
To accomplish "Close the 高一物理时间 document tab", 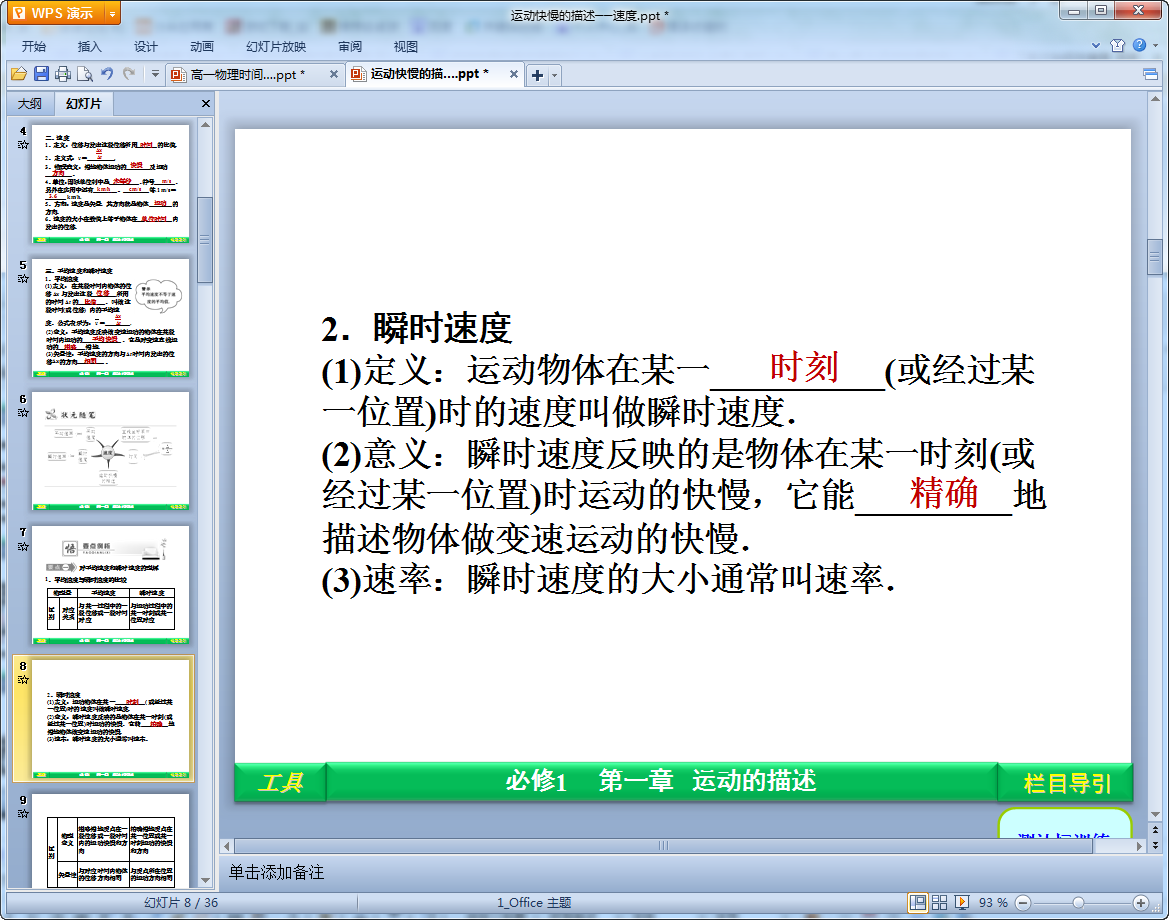I will [x=333, y=74].
